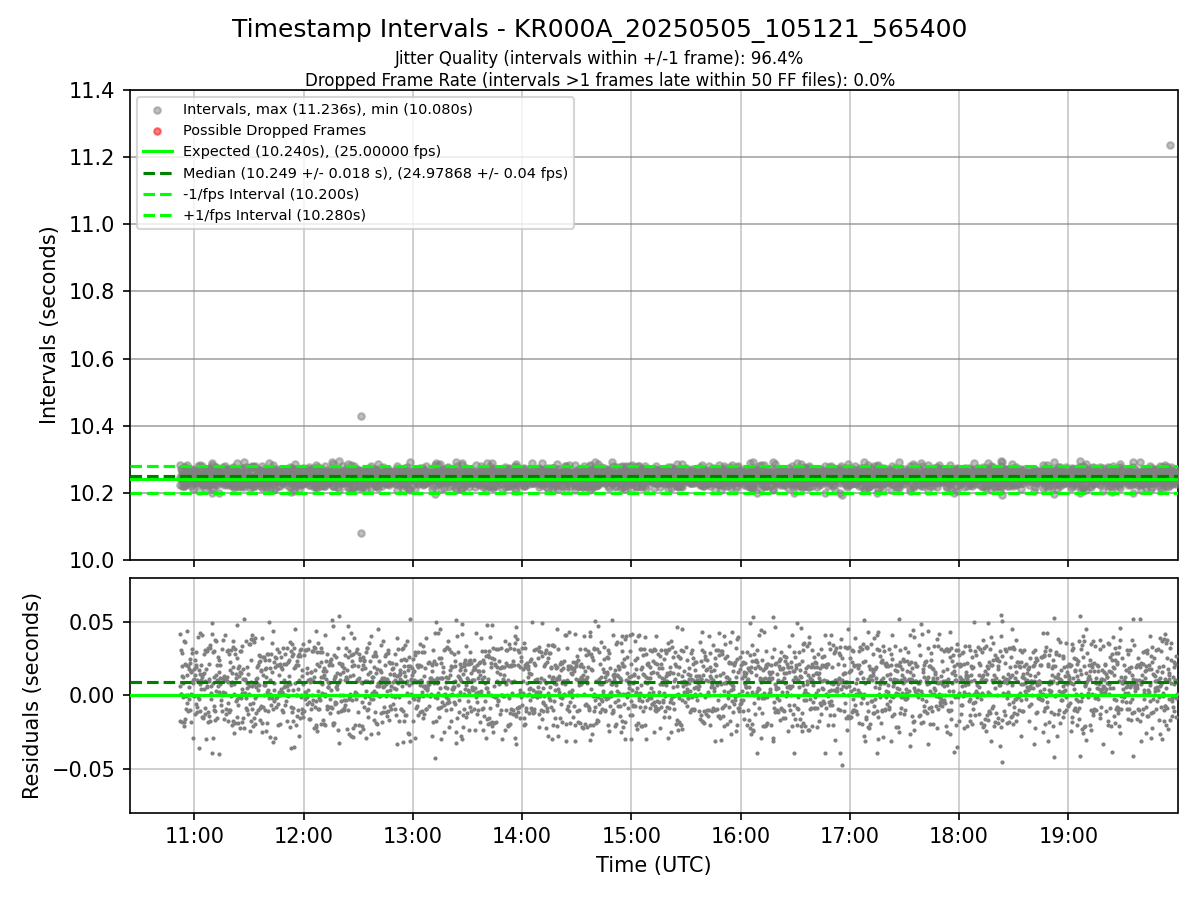Click the Possible Dropped Frames legend entry
Viewport: 1200px width, 900px height.
point(274,130)
